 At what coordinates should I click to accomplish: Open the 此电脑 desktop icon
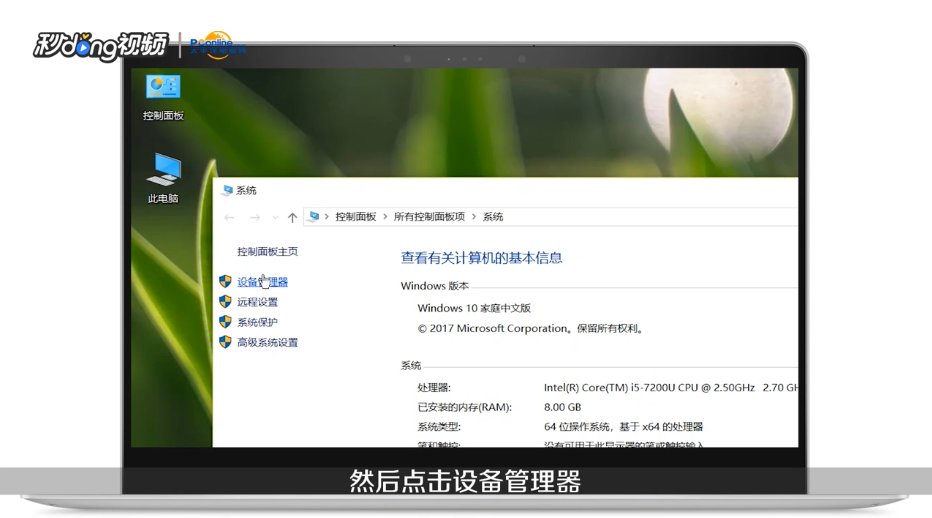tap(163, 178)
